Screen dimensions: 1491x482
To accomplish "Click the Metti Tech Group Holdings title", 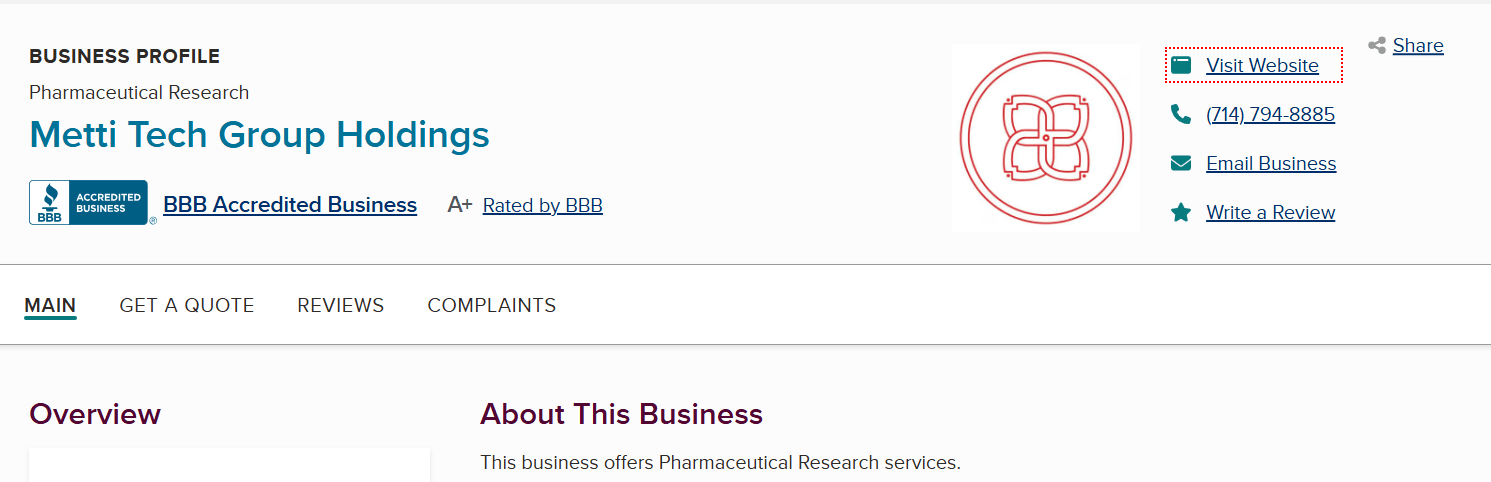I will click(x=260, y=134).
